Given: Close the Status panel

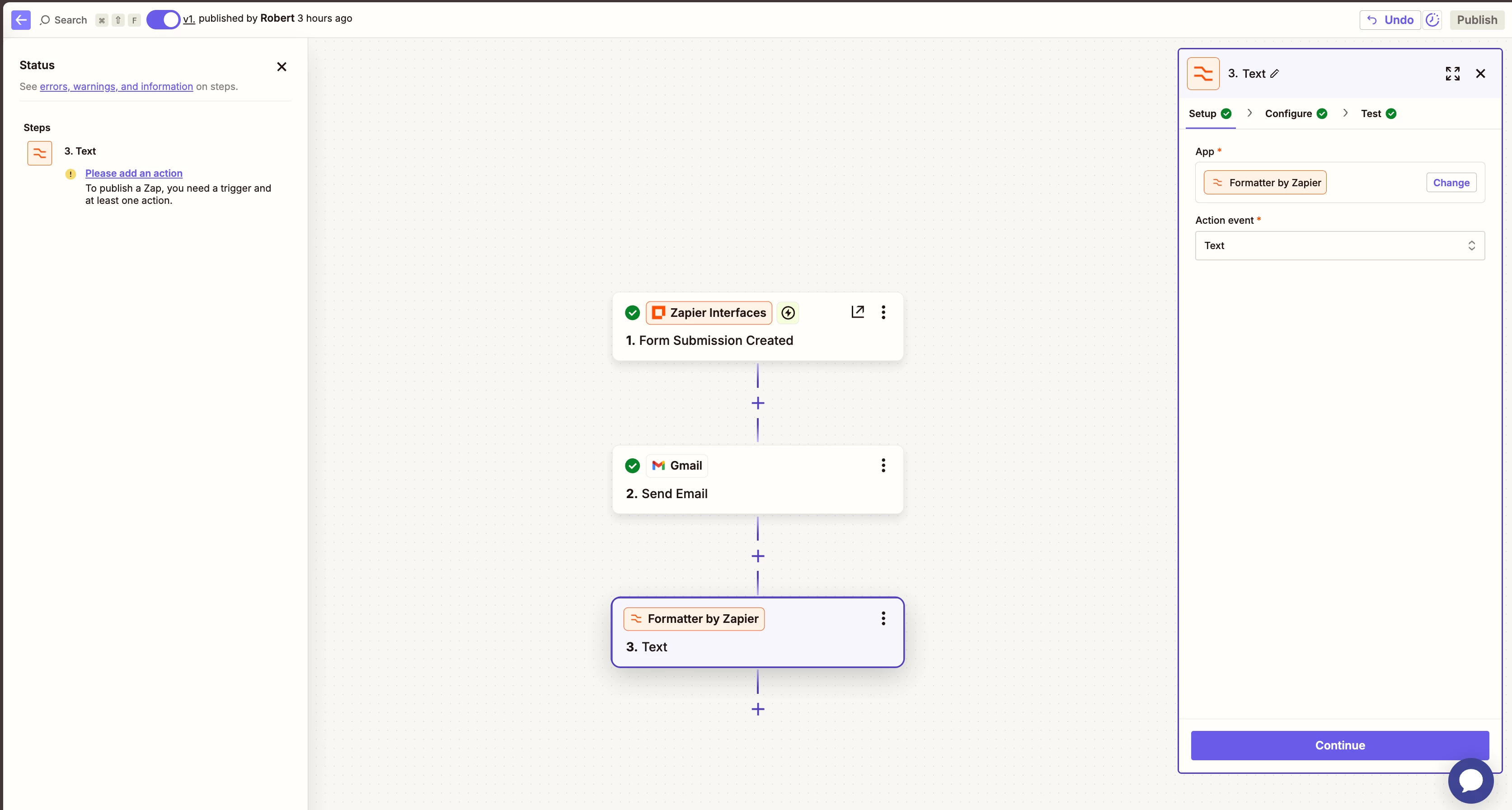Looking at the screenshot, I should coord(282,66).
